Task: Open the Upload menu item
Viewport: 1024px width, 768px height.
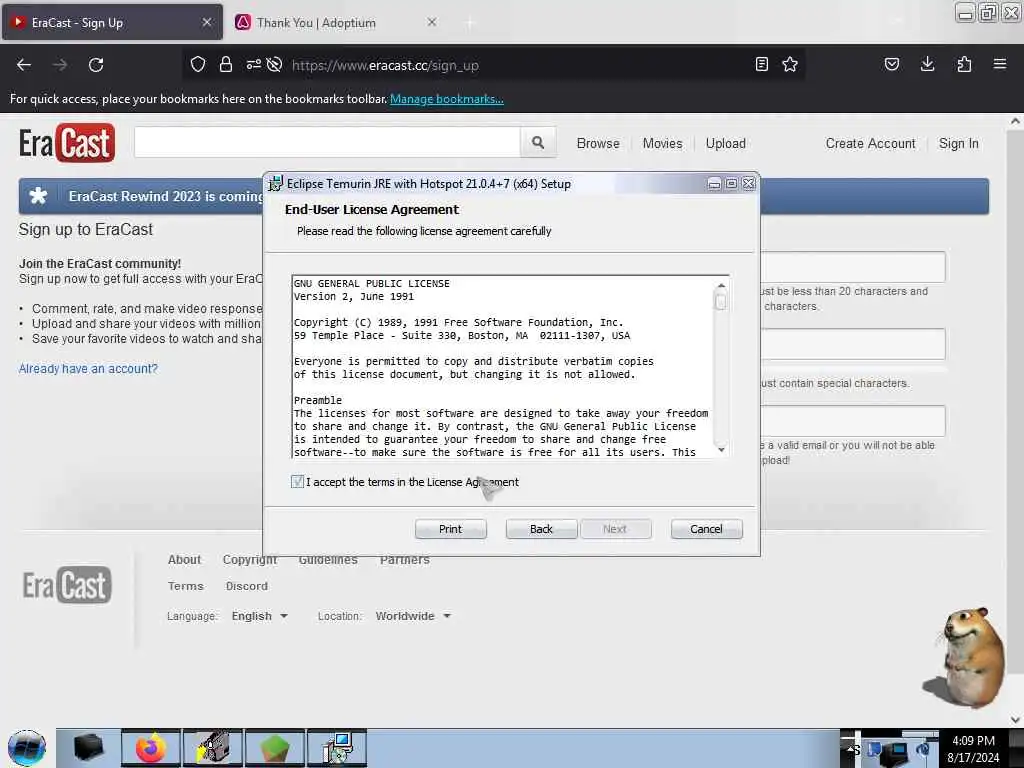Action: pos(726,143)
